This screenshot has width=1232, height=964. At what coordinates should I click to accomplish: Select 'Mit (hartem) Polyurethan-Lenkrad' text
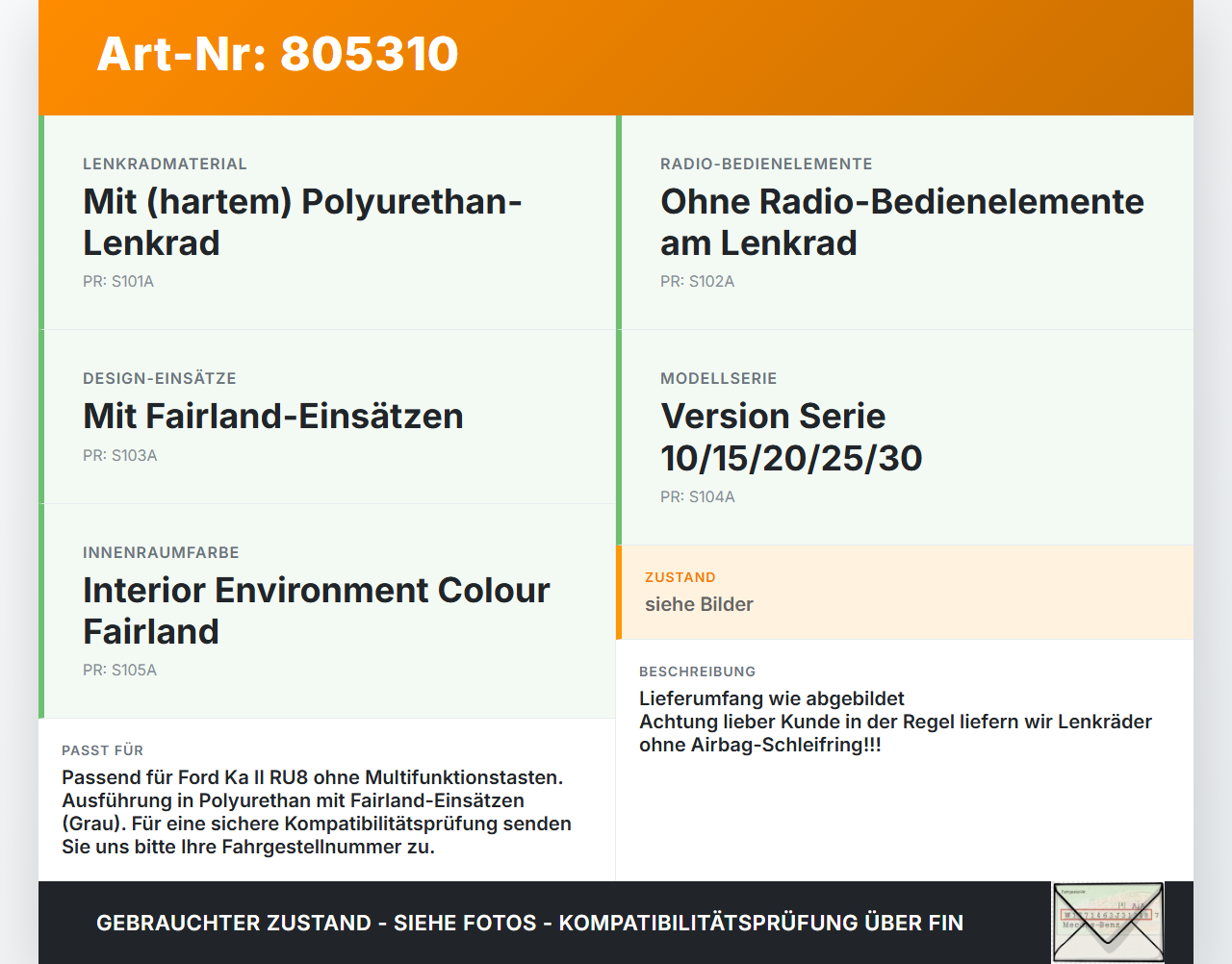point(302,222)
